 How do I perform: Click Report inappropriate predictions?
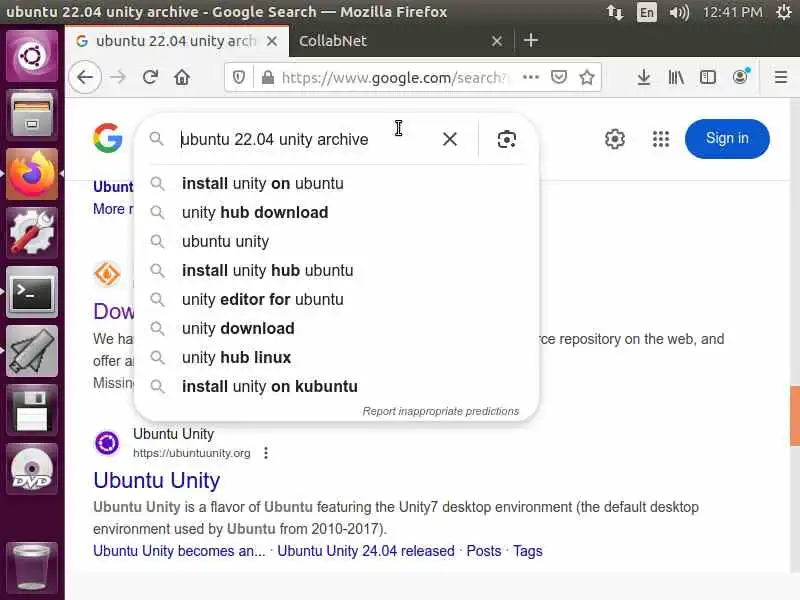441,411
